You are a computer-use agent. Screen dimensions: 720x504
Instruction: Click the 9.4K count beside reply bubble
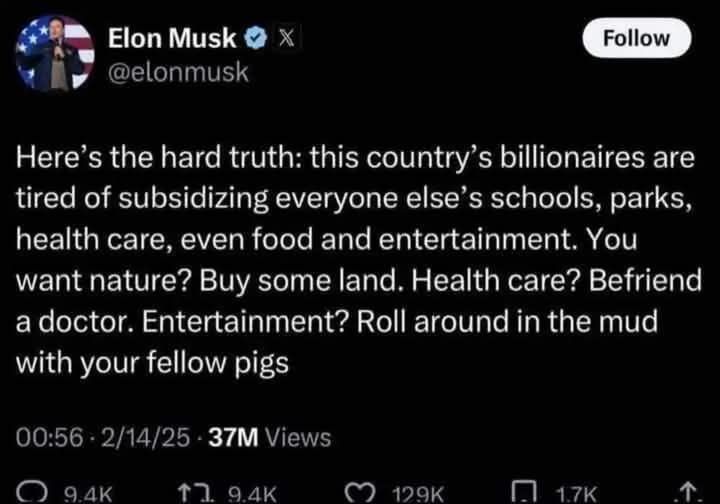click(88, 495)
